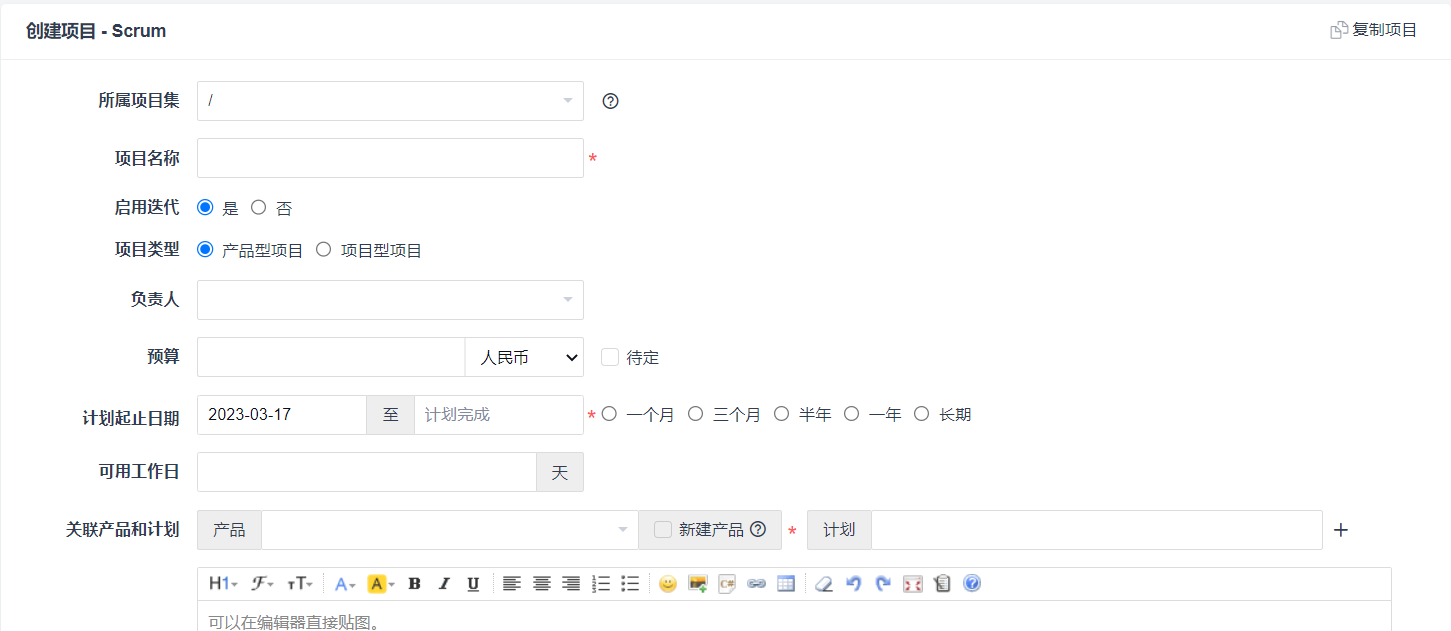The image size is (1451, 631).
Task: Select 否 for 启用迭代
Action: (x=259, y=208)
